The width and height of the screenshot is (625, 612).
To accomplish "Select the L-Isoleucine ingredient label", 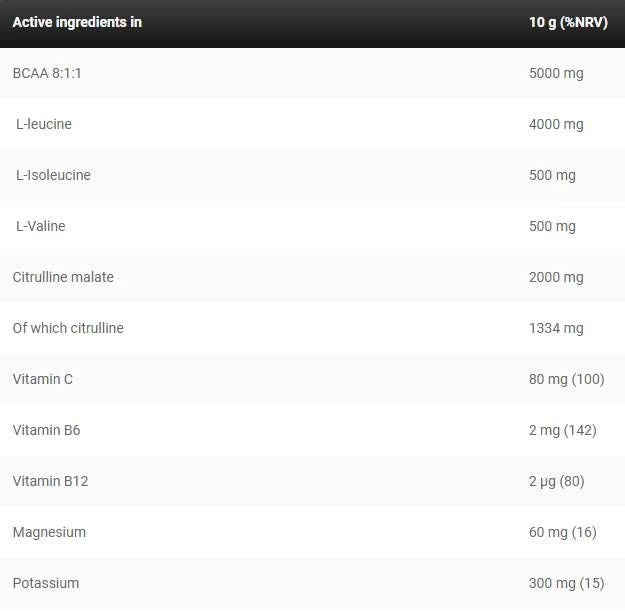I will pos(54,175).
